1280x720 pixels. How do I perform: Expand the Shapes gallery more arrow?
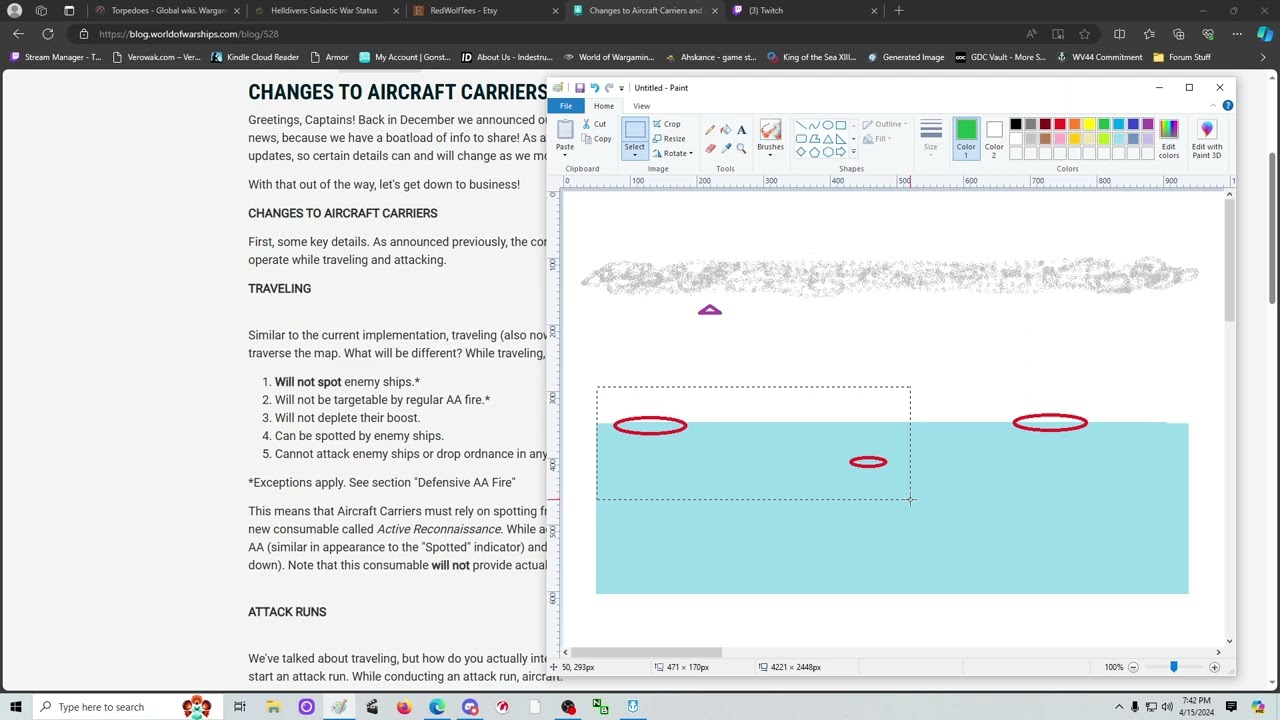853,152
